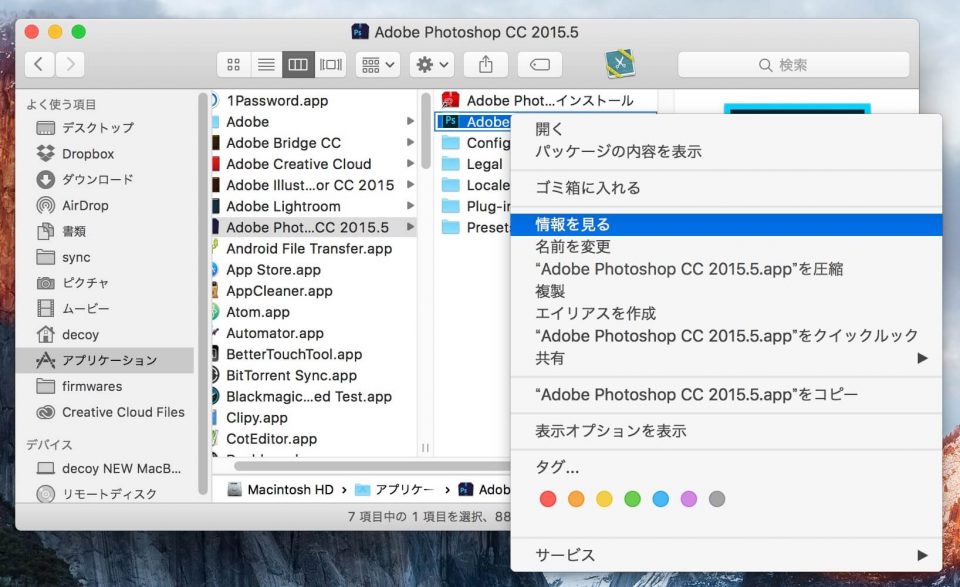Apply the yellow tag color
The height and width of the screenshot is (587, 960).
604,499
